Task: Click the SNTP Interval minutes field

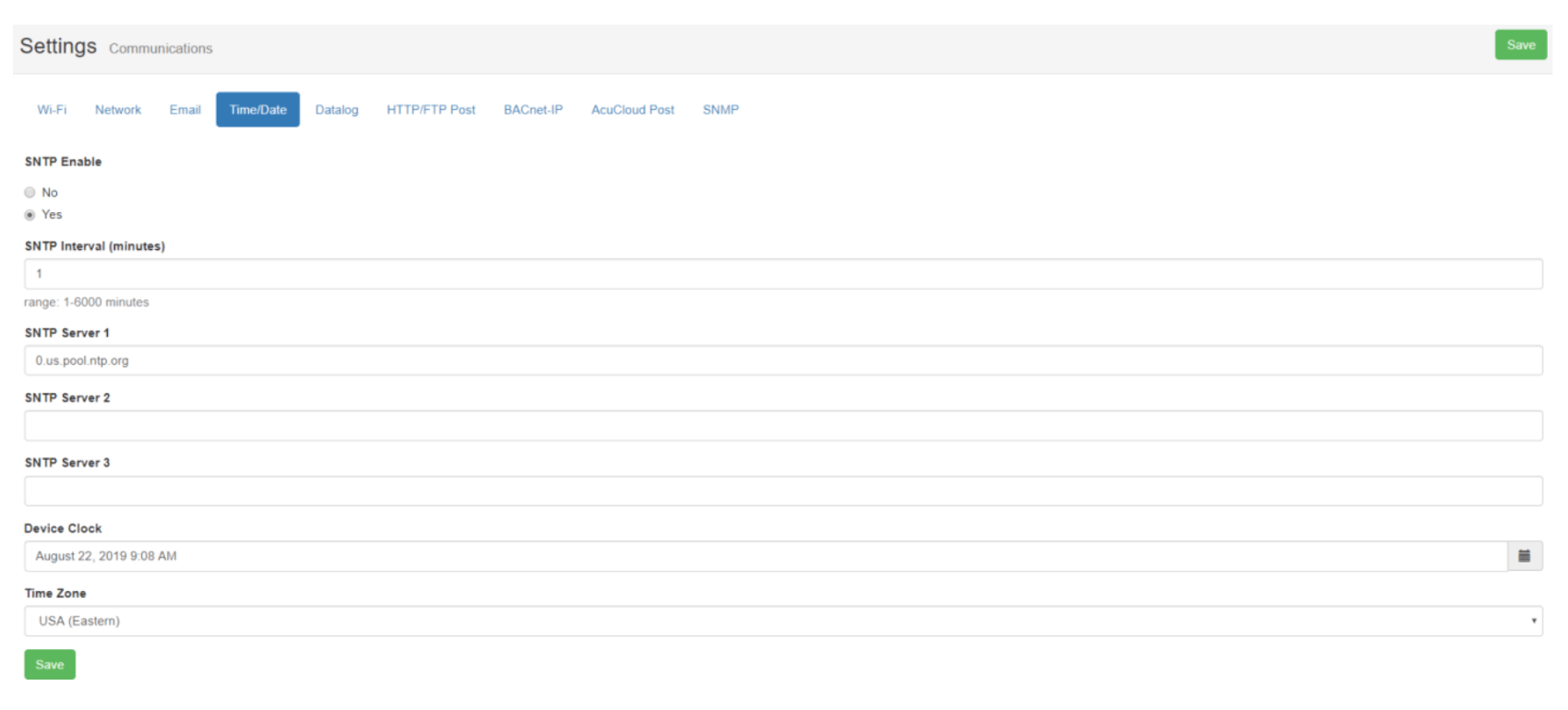Action: point(782,274)
